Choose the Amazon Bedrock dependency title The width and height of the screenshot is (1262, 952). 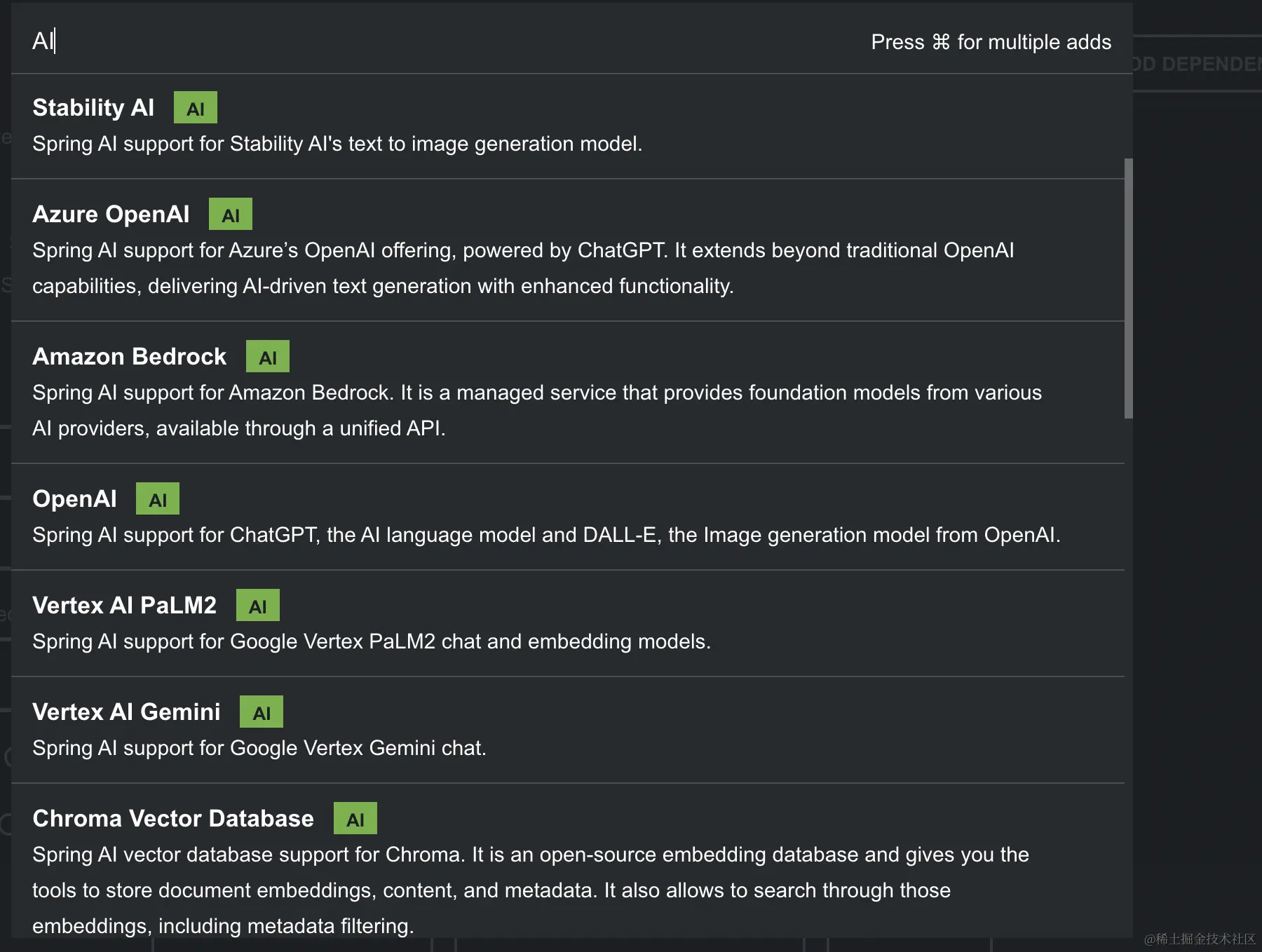pos(130,357)
